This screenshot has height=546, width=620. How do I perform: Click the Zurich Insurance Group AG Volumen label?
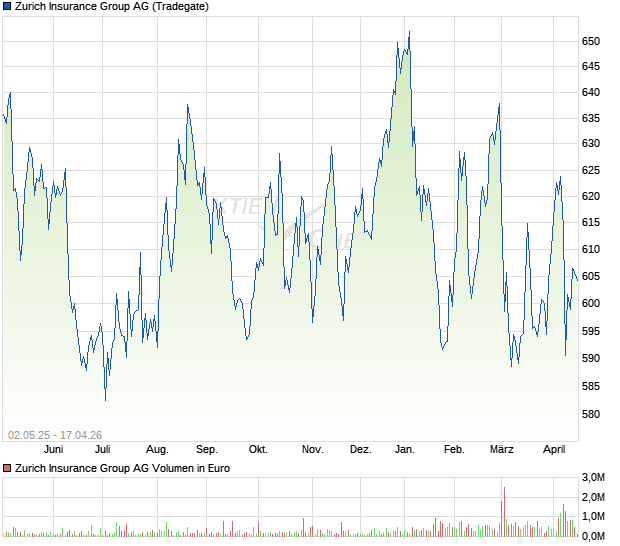[x=122, y=468]
